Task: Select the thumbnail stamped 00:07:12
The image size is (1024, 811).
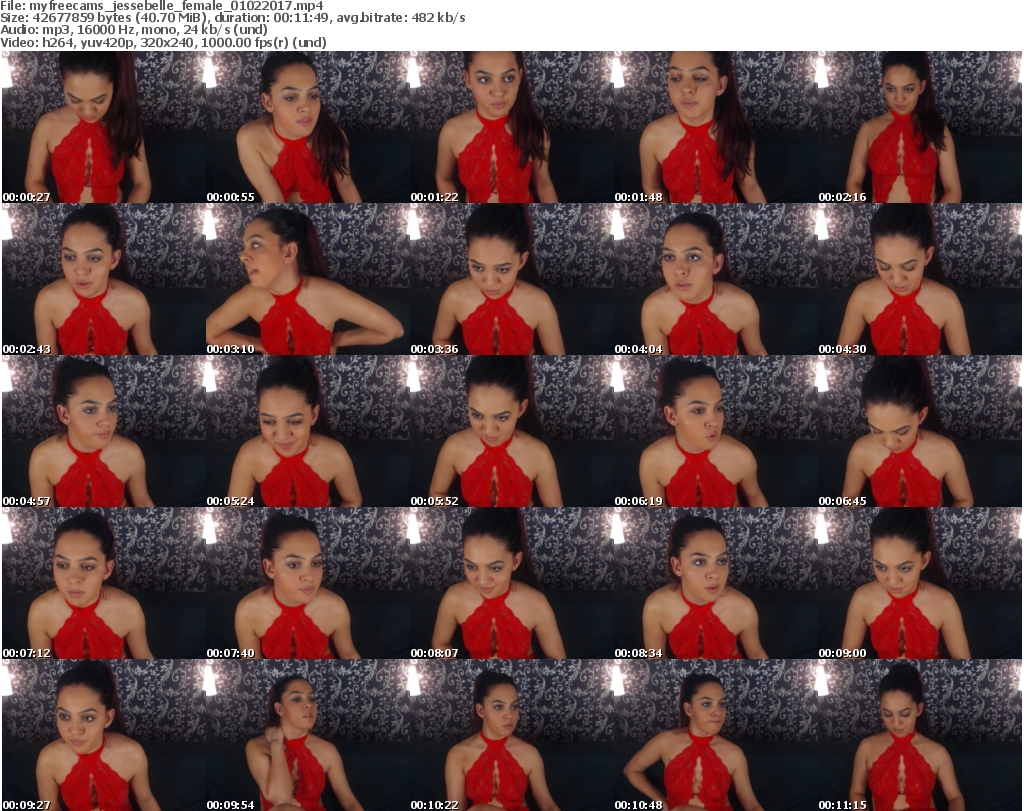Action: click(104, 583)
